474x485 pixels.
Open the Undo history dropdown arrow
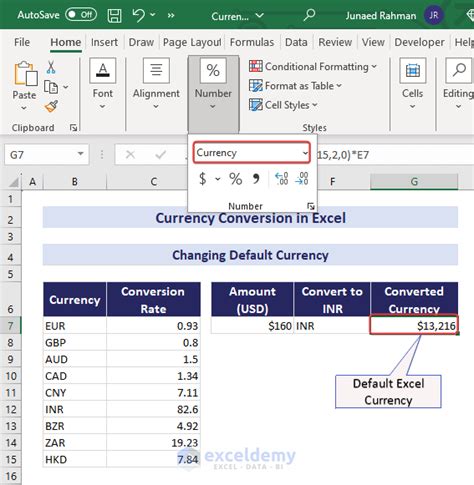tap(153, 15)
